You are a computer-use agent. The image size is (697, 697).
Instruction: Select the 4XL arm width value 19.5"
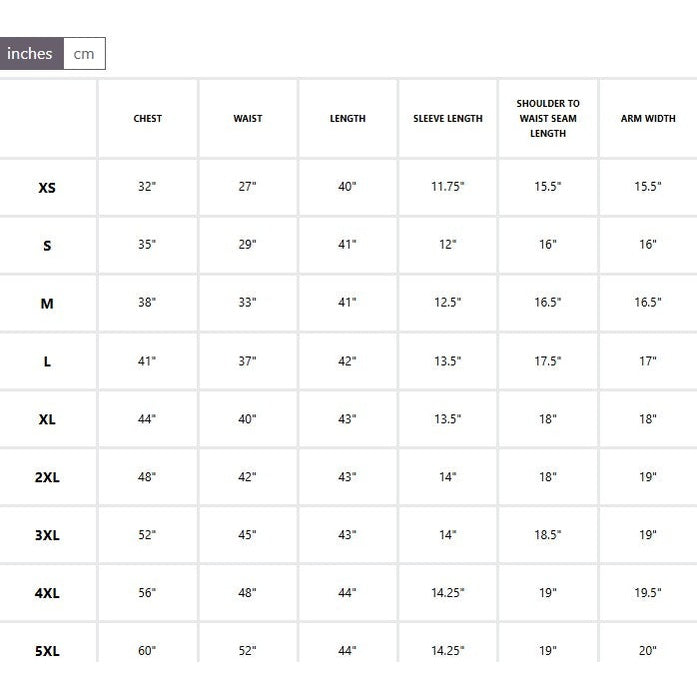[x=648, y=593]
